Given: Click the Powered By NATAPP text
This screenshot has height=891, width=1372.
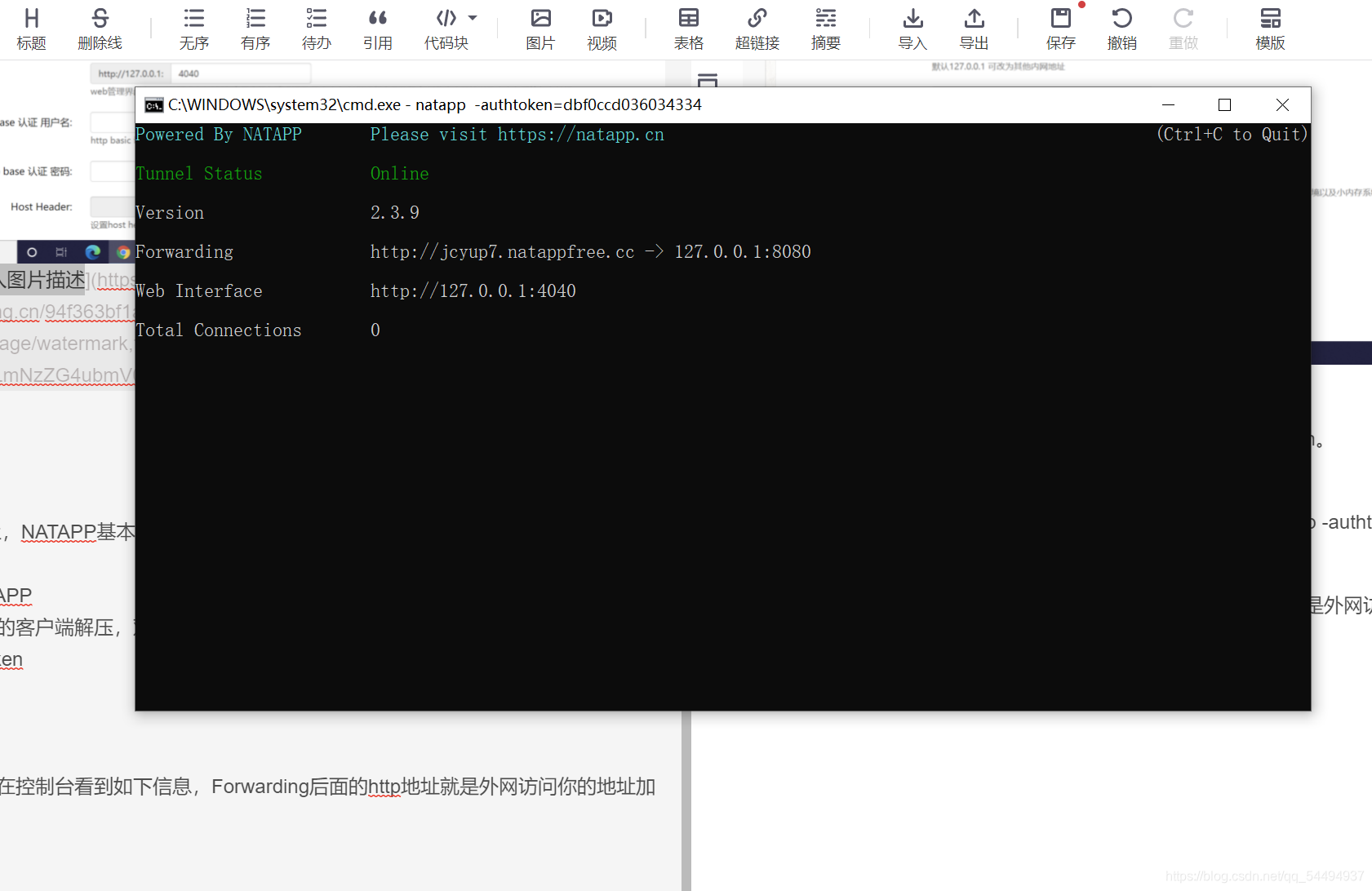Looking at the screenshot, I should click(218, 135).
